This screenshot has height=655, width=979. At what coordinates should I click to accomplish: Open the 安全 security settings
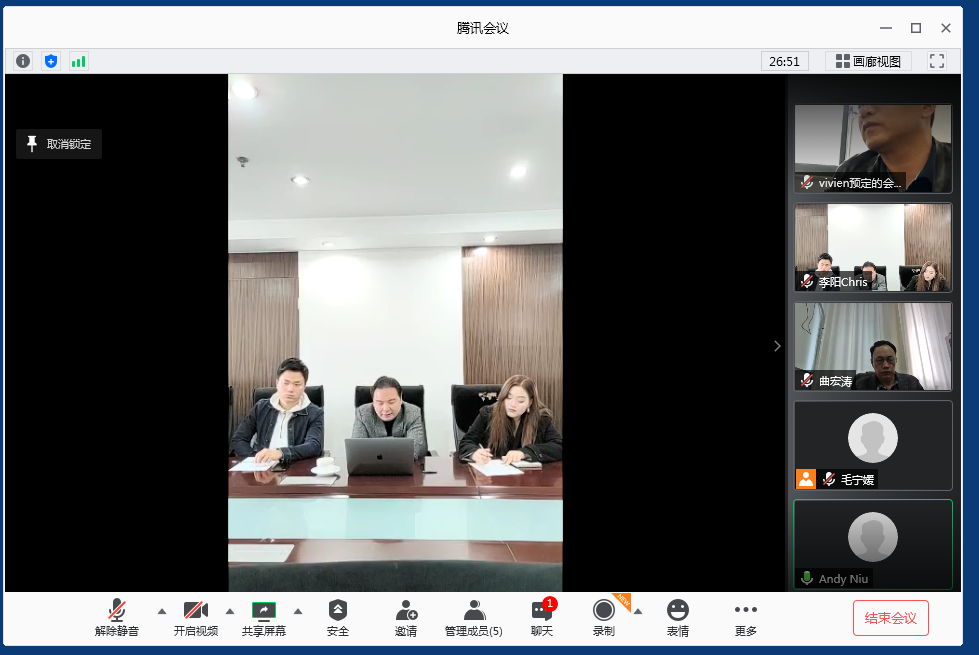coord(338,618)
